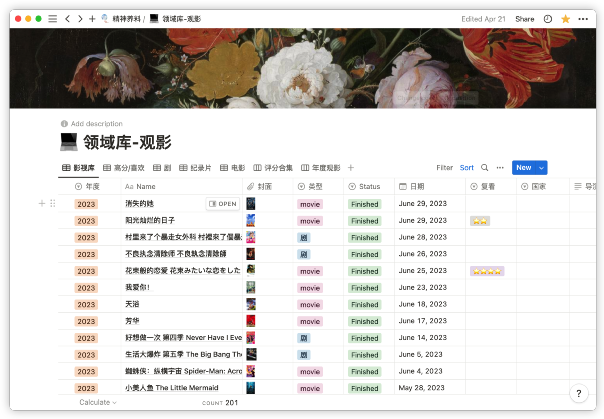Switch to the 影视库 view tab

78,168
